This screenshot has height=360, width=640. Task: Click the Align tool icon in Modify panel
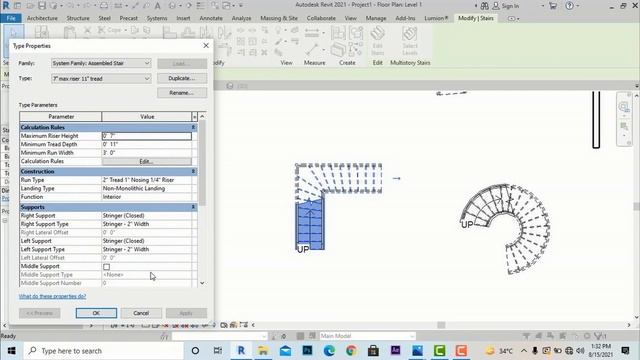(169, 32)
